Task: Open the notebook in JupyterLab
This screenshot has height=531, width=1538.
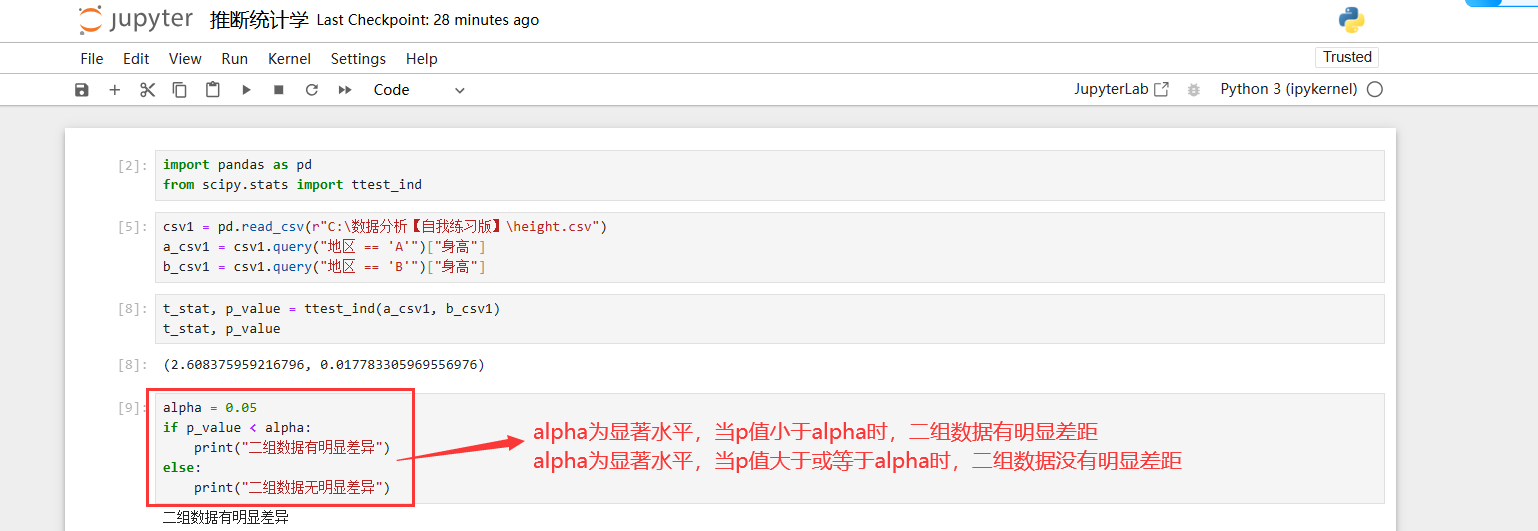Action: tap(1121, 89)
